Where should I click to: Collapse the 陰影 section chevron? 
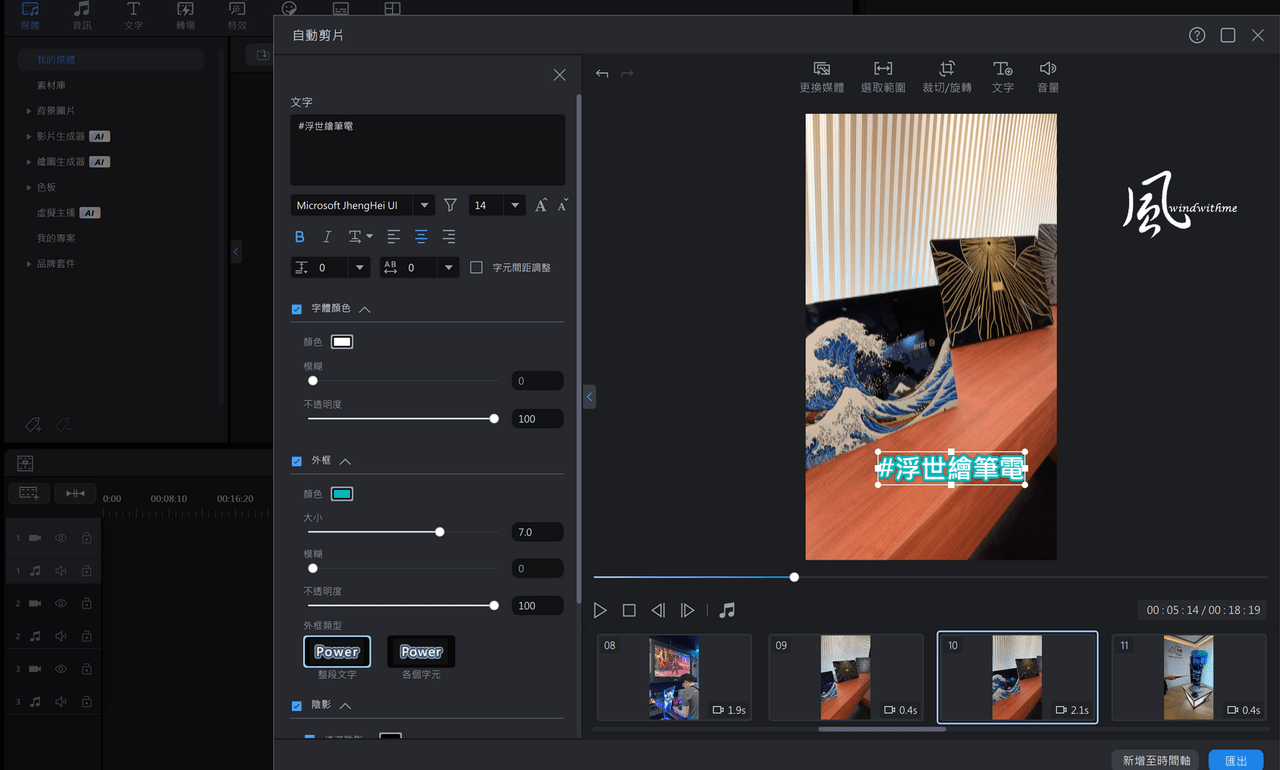pyautogui.click(x=345, y=705)
